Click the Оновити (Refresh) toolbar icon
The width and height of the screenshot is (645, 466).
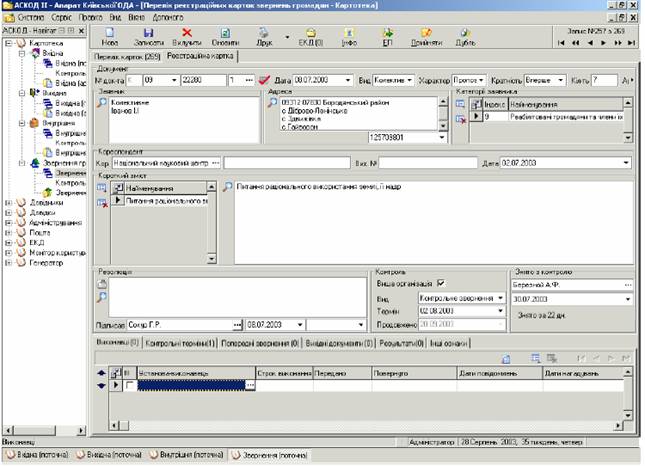[x=225, y=37]
